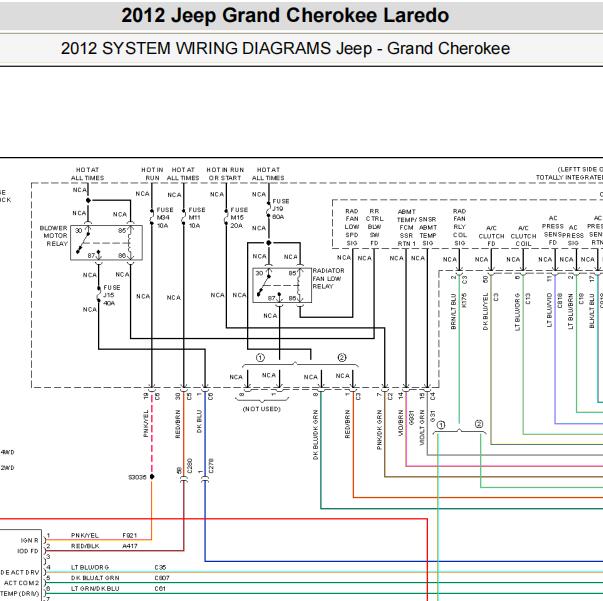Screen dimensions: 603x601
Task: Select the 'LT GRN/DK BLU' wire row text
Action: pyautogui.click(x=95, y=588)
